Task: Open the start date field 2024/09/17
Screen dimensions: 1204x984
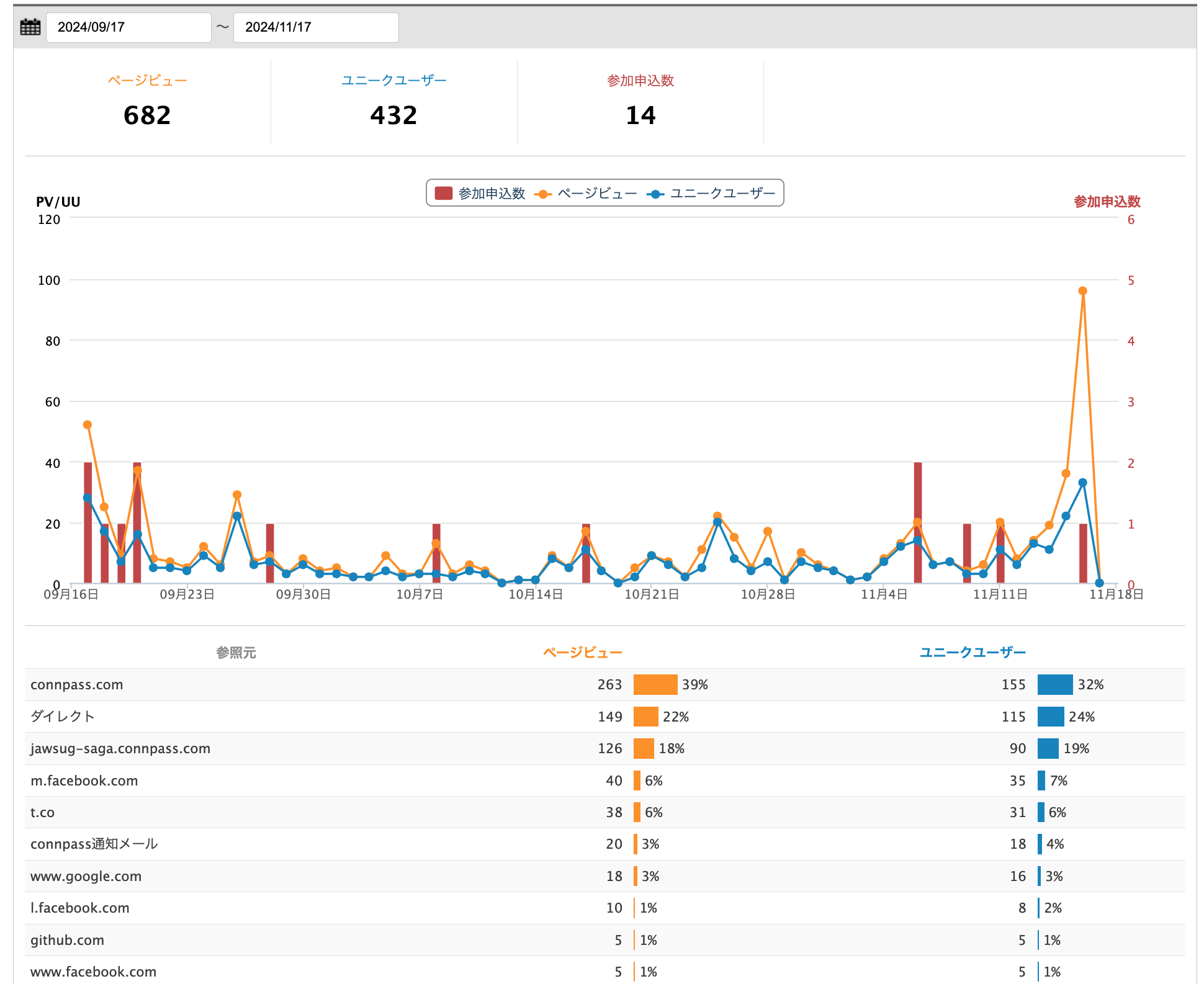Action: tap(128, 27)
